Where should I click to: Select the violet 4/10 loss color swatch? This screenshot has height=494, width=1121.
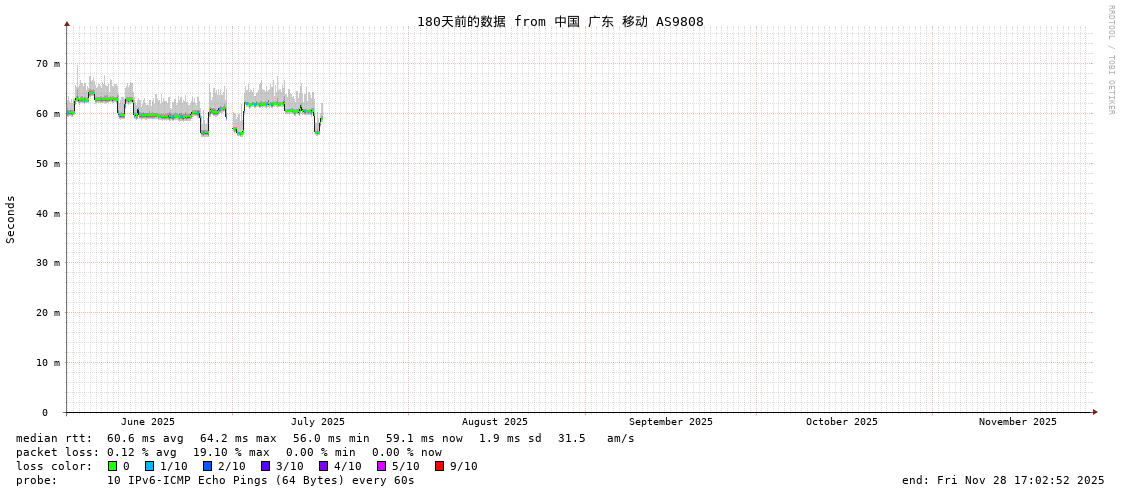click(323, 466)
